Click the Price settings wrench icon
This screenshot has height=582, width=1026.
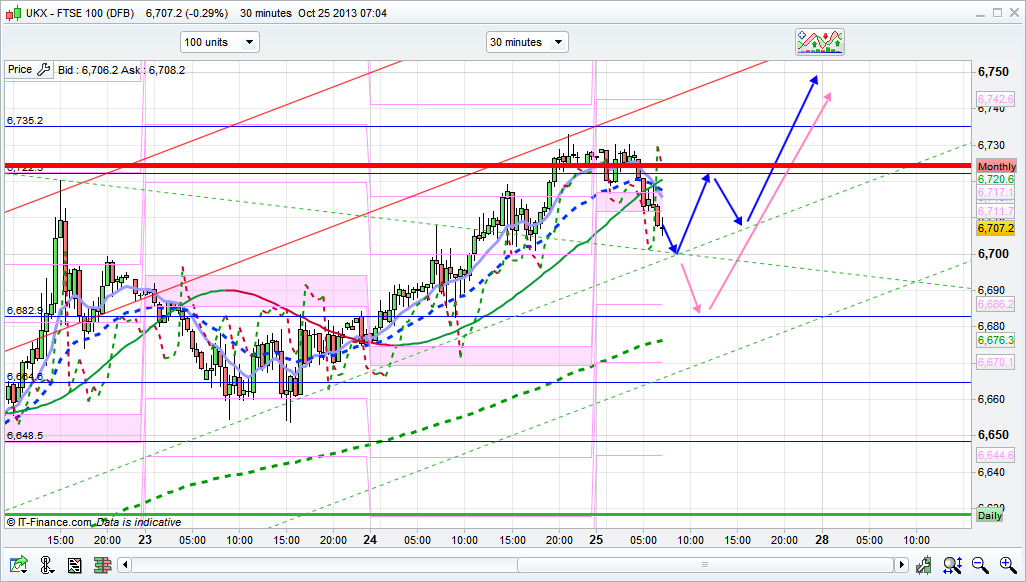pos(43,70)
